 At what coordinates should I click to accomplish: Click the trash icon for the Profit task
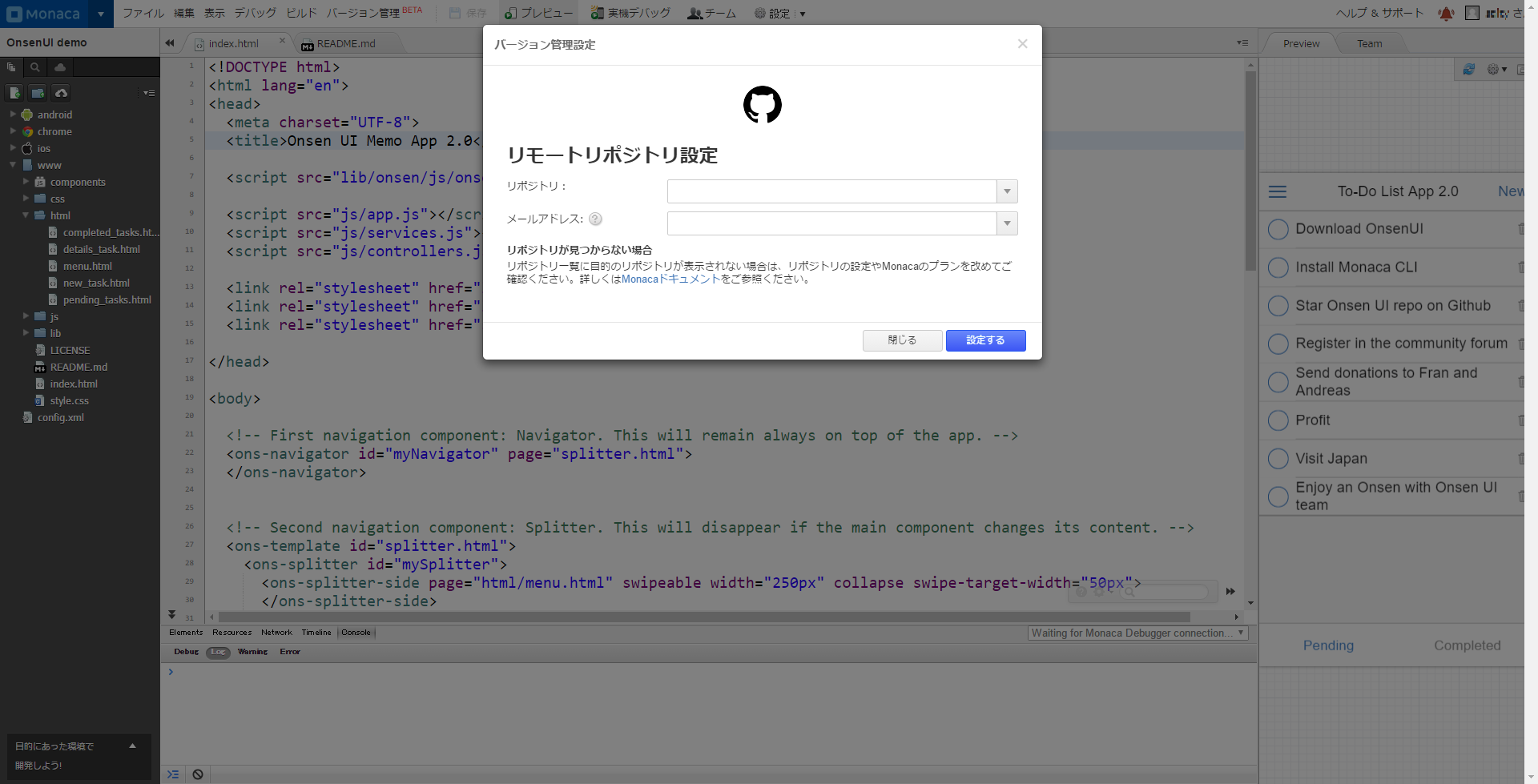1520,420
